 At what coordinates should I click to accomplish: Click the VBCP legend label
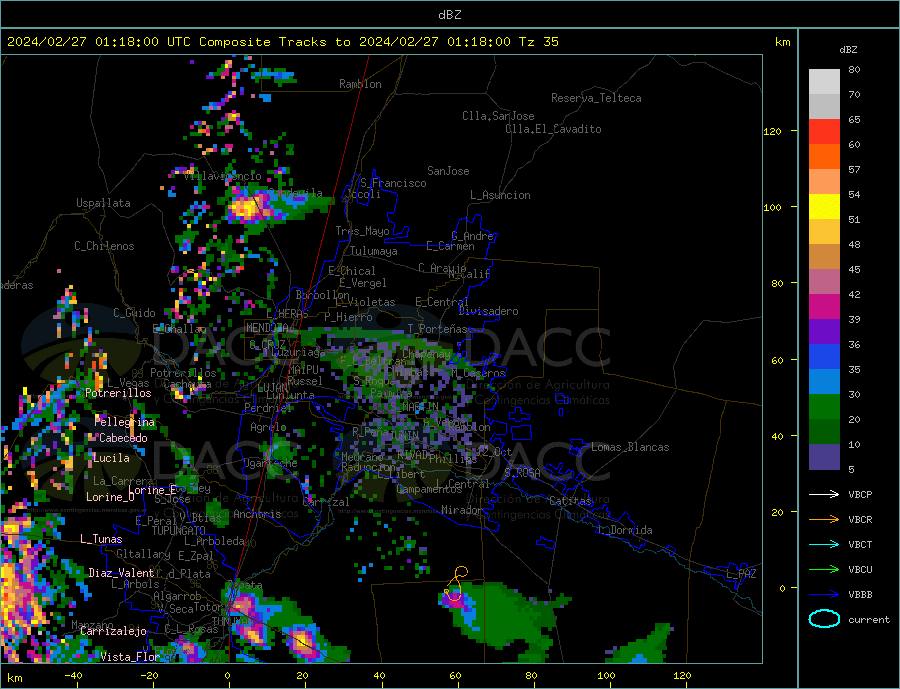tap(860, 494)
